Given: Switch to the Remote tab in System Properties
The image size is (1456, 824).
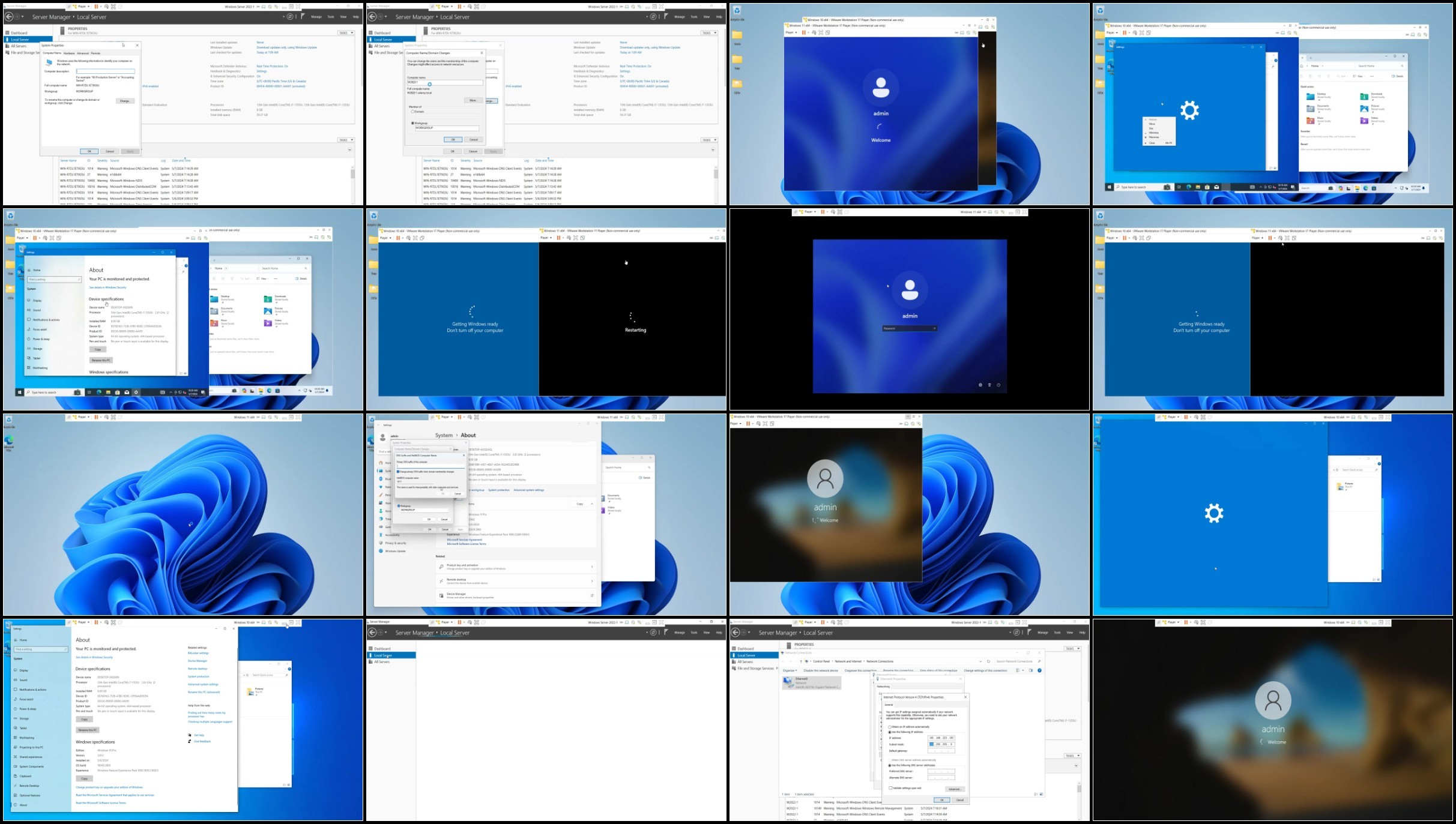Looking at the screenshot, I should point(95,53).
